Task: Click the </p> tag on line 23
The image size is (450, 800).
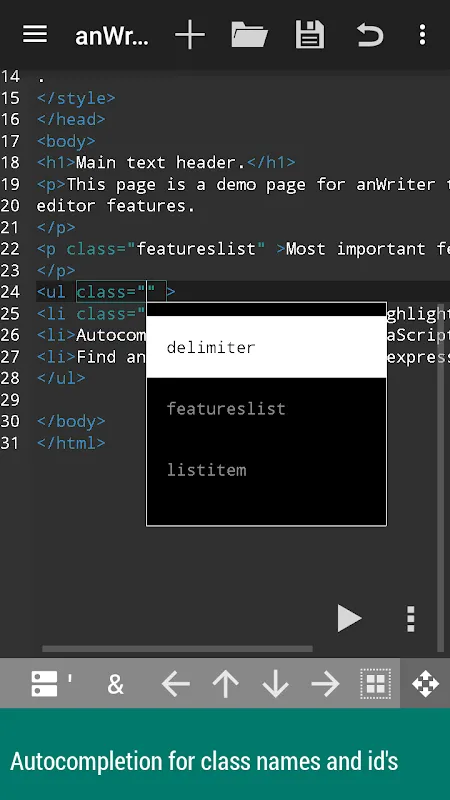Action: tap(56, 270)
